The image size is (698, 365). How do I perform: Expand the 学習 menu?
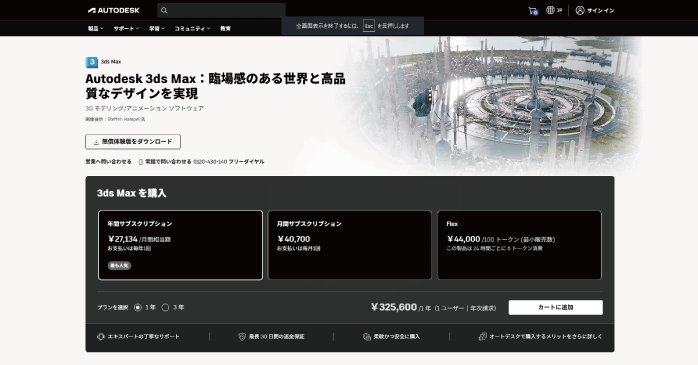coord(157,28)
